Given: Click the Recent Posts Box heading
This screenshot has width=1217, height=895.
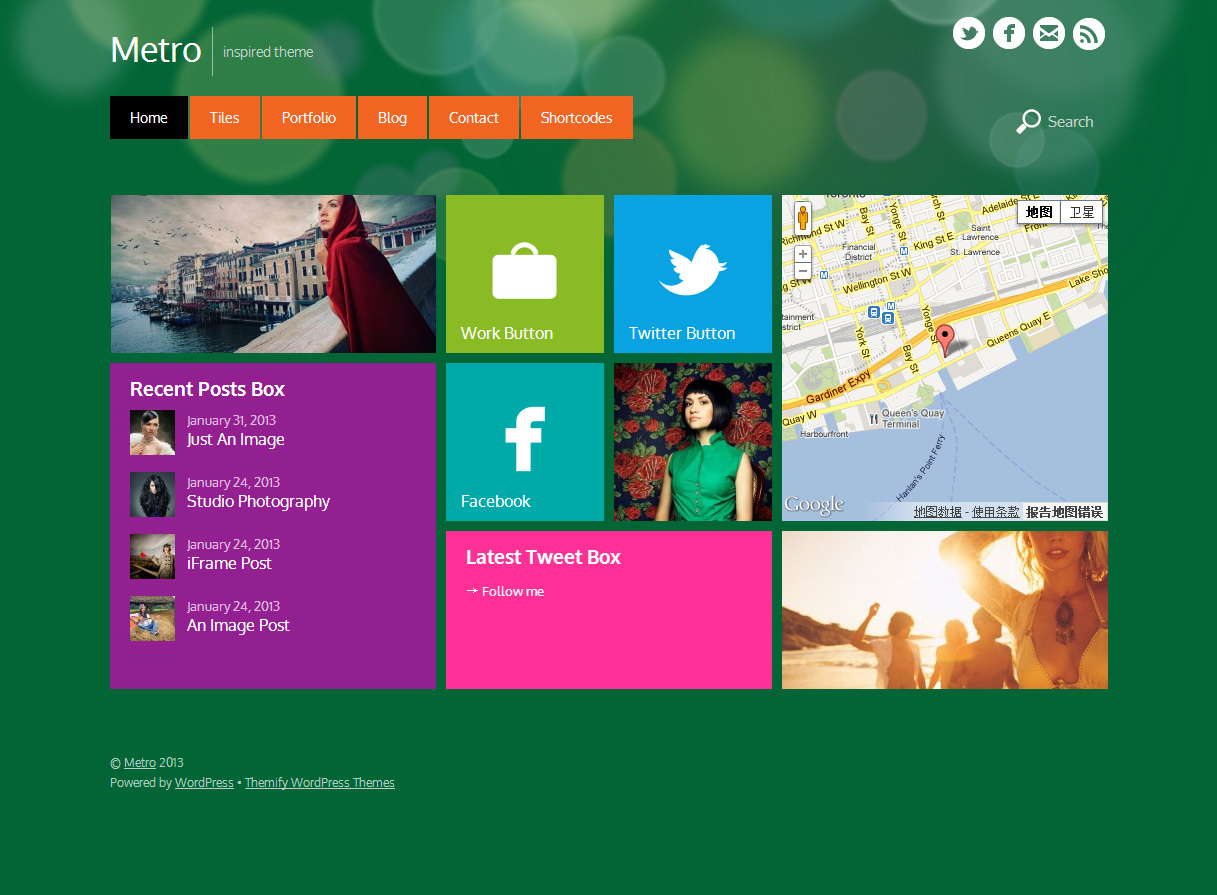Looking at the screenshot, I should (x=208, y=390).
